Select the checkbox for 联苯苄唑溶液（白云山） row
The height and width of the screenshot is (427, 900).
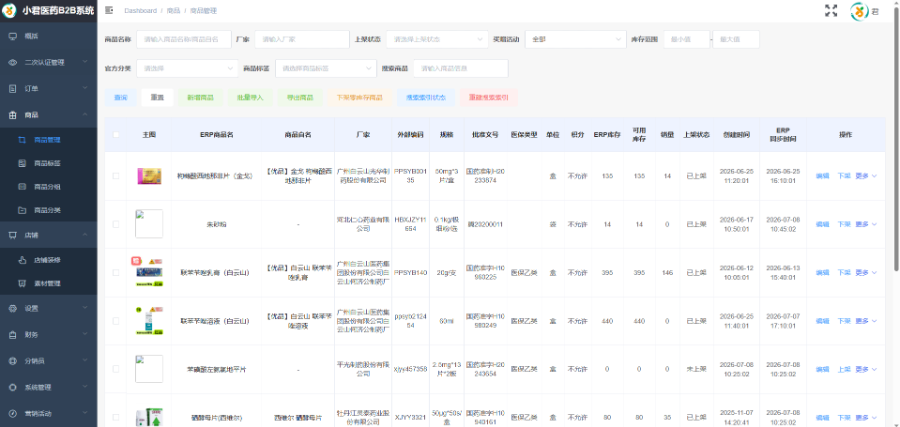pos(116,321)
